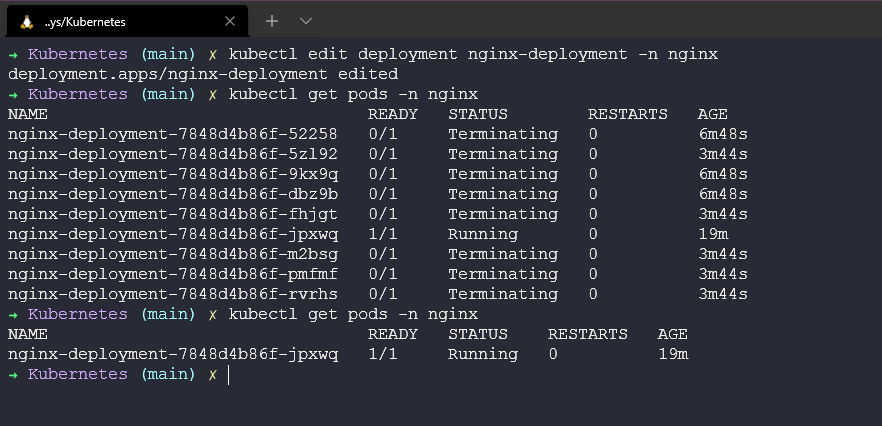
Task: Click the kubectl edit deployment command text
Action: 472,54
